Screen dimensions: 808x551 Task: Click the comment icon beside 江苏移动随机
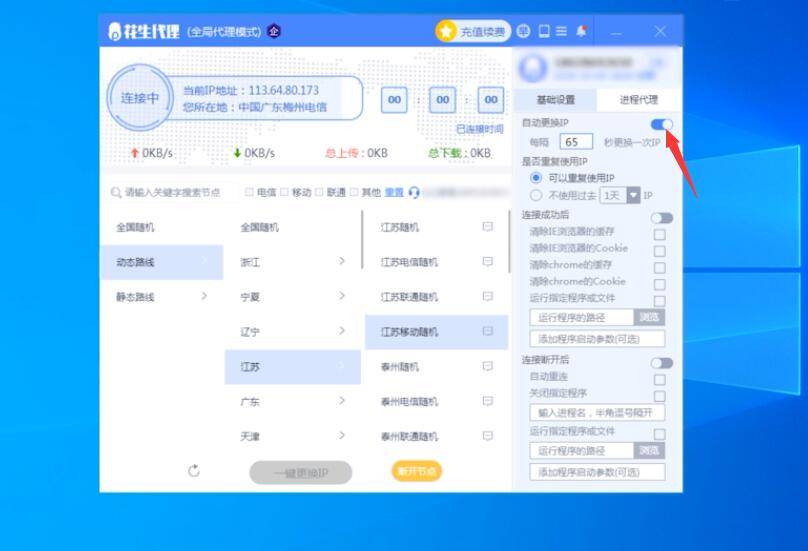(x=487, y=331)
